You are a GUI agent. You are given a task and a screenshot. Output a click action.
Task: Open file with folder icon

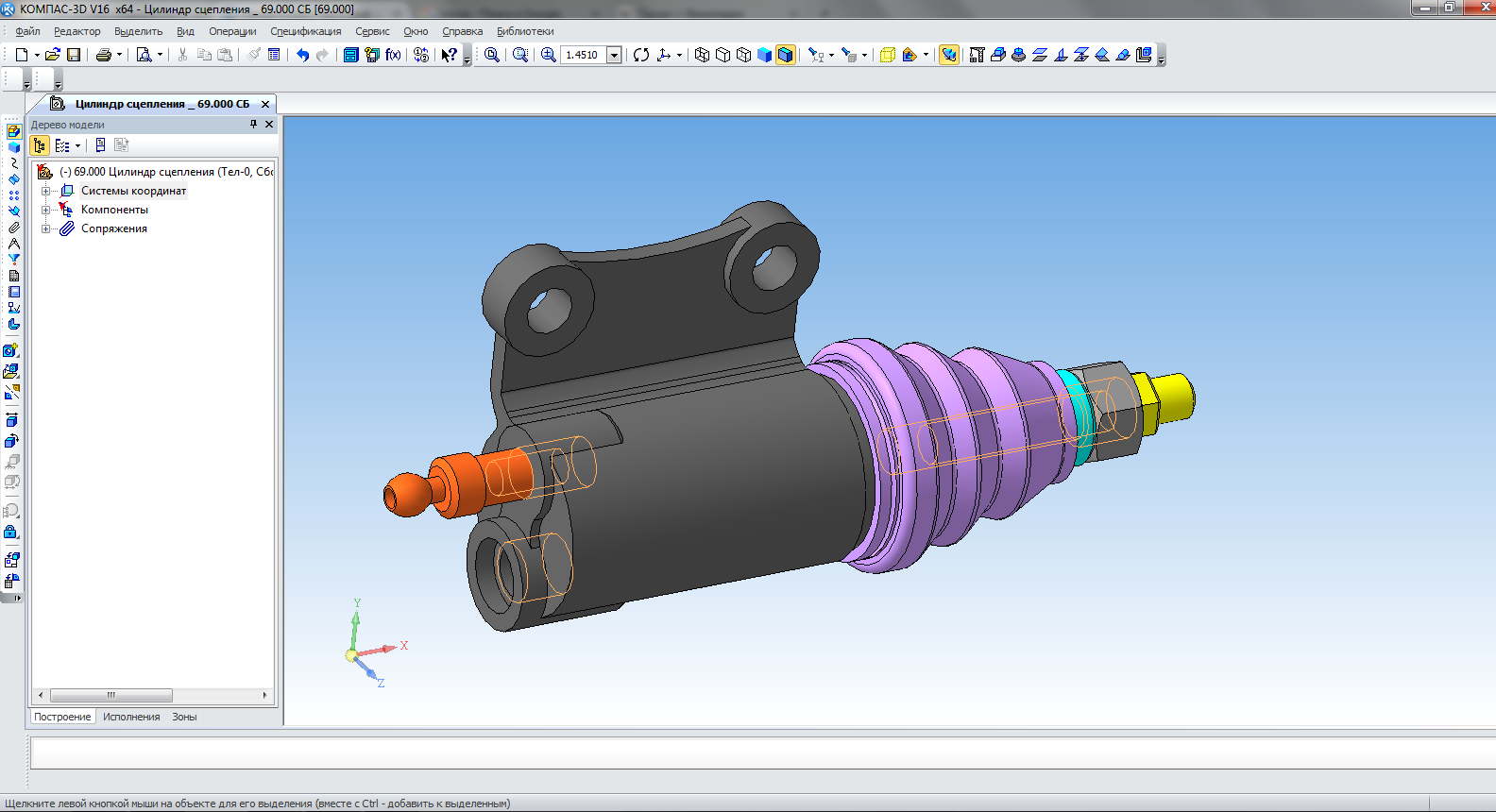(x=53, y=55)
